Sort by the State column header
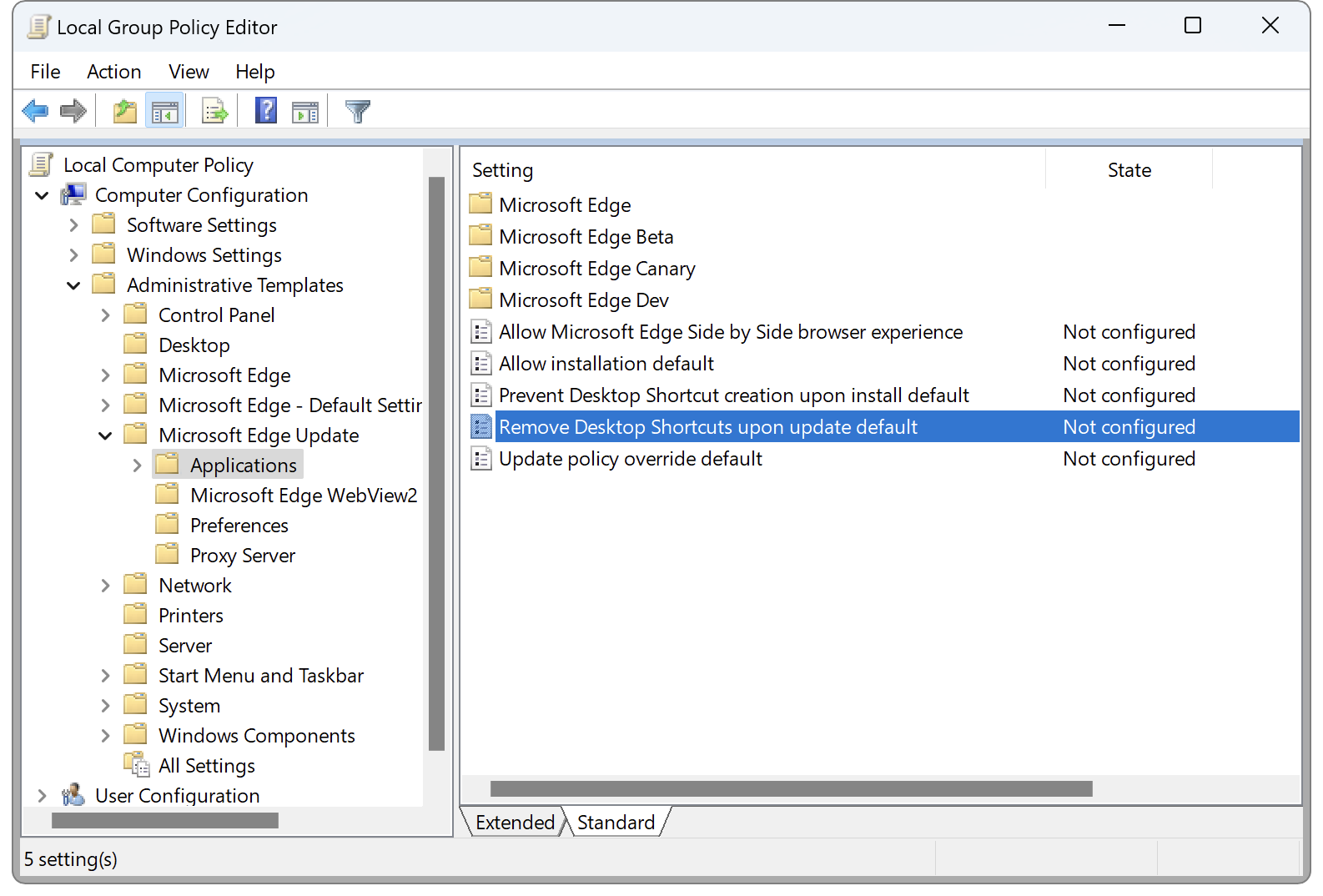 1129,169
